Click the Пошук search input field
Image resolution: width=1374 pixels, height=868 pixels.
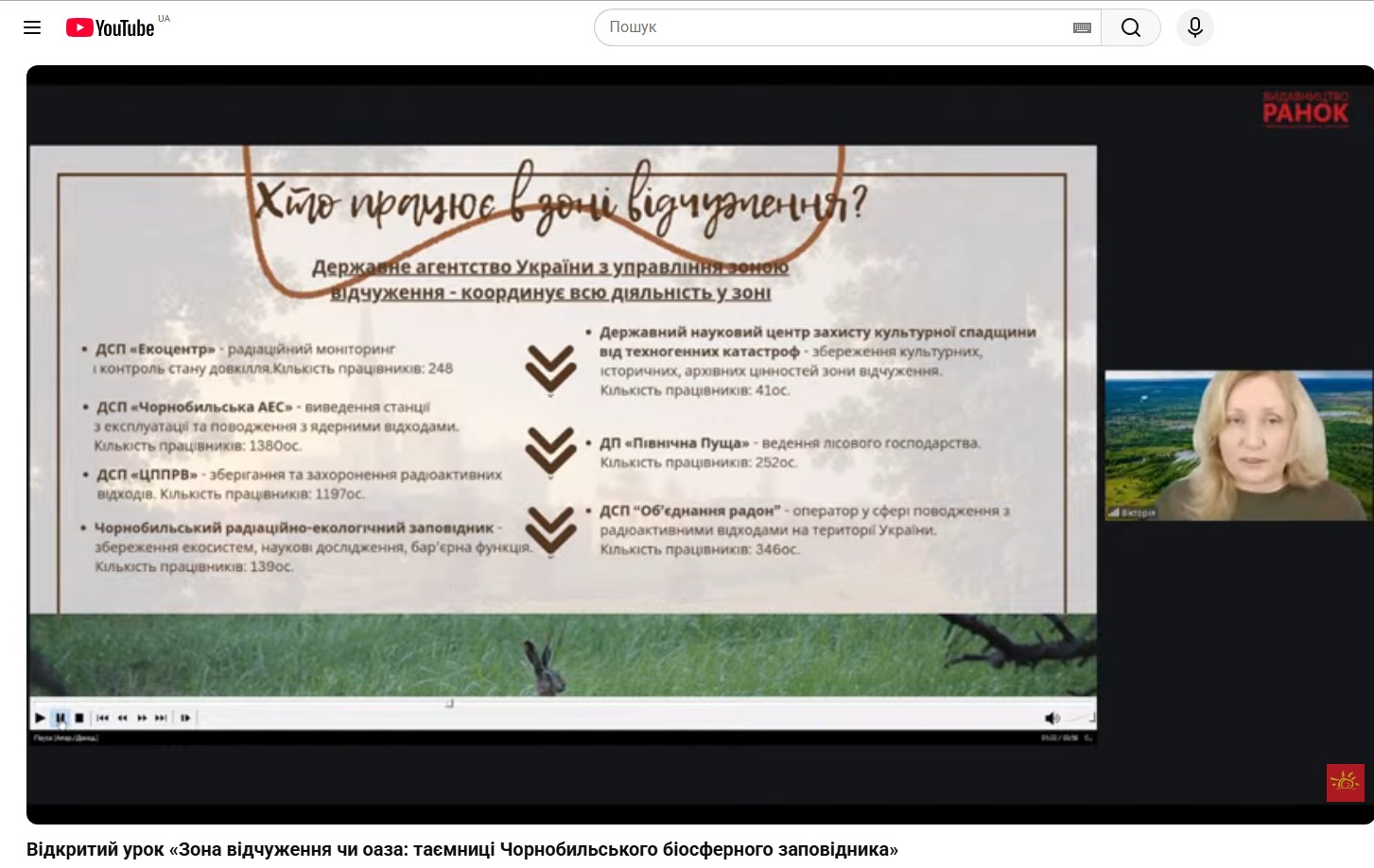tap(832, 27)
